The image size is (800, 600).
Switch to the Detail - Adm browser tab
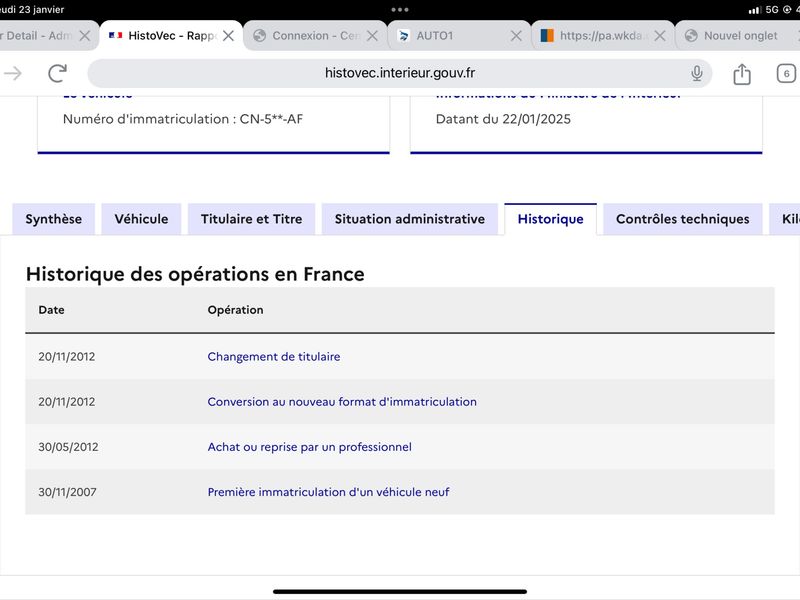[x=48, y=36]
